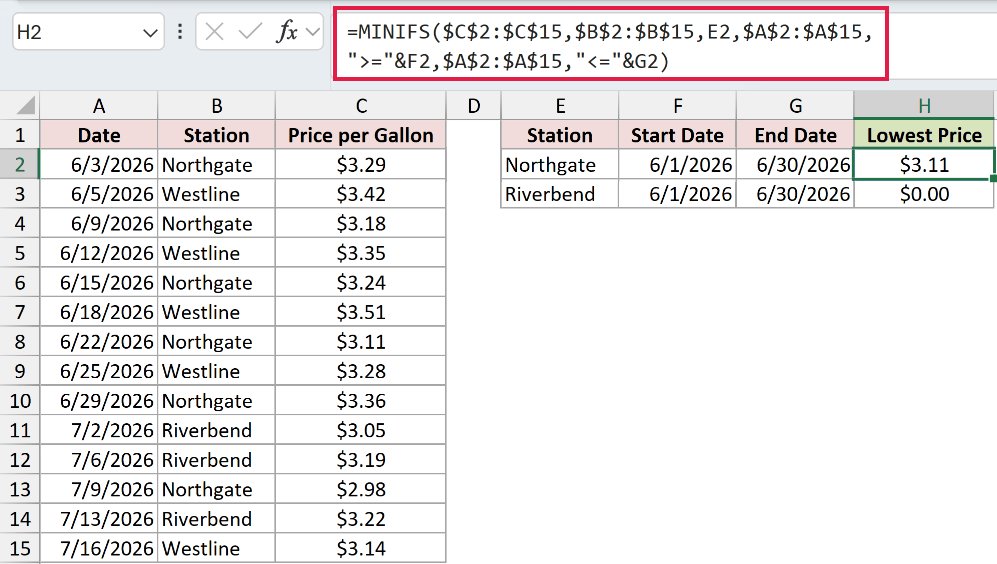
Task: Expand the Name Box dropdown arrow
Action: pos(150,32)
